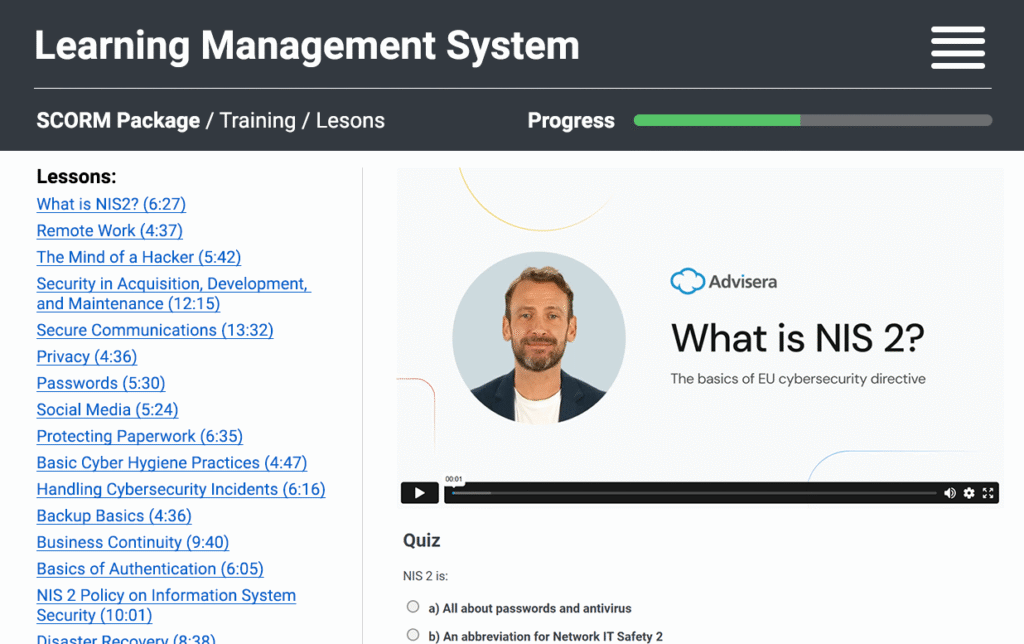Click the Advisera cloud logo
This screenshot has width=1024, height=644.
pos(688,282)
